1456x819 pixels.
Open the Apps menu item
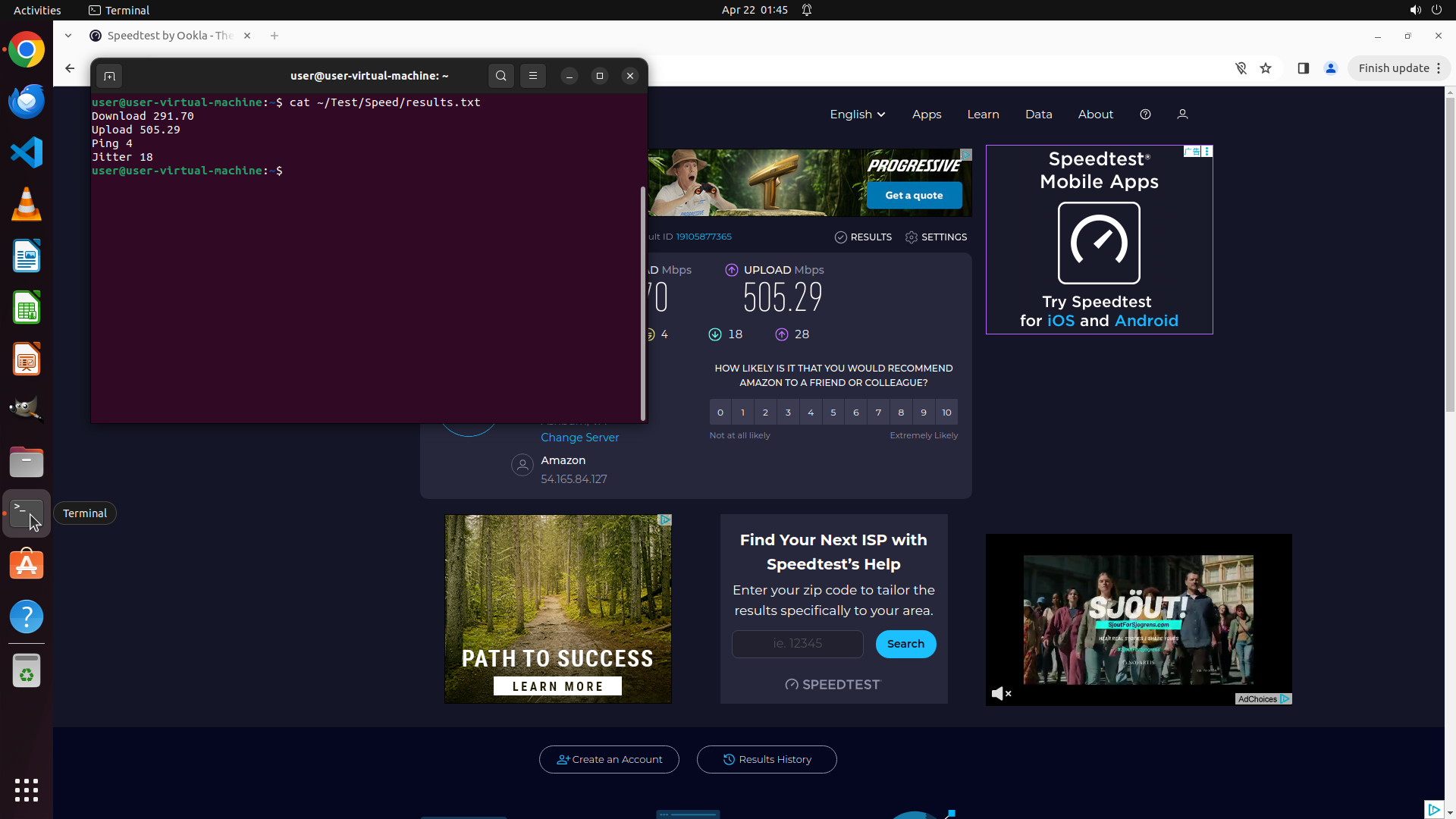click(927, 115)
